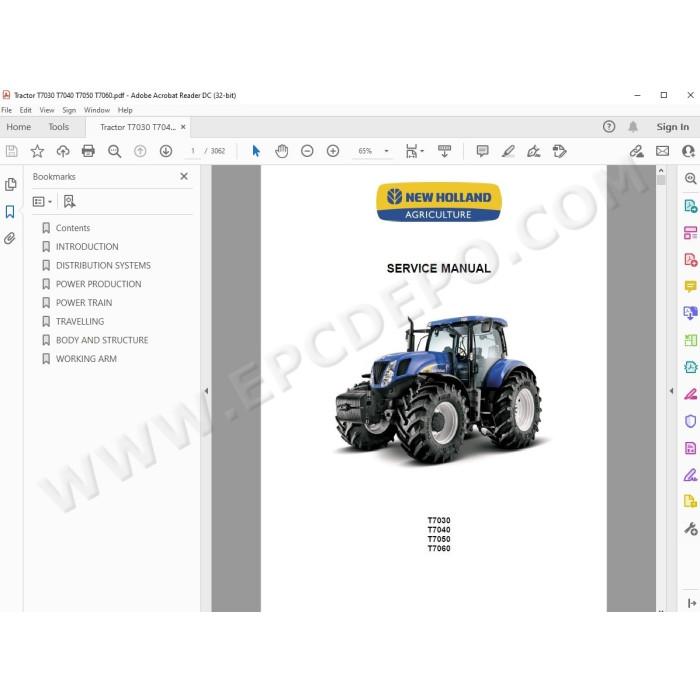Open the Attachments paperclip panel
This screenshot has width=700, height=700.
10,238
